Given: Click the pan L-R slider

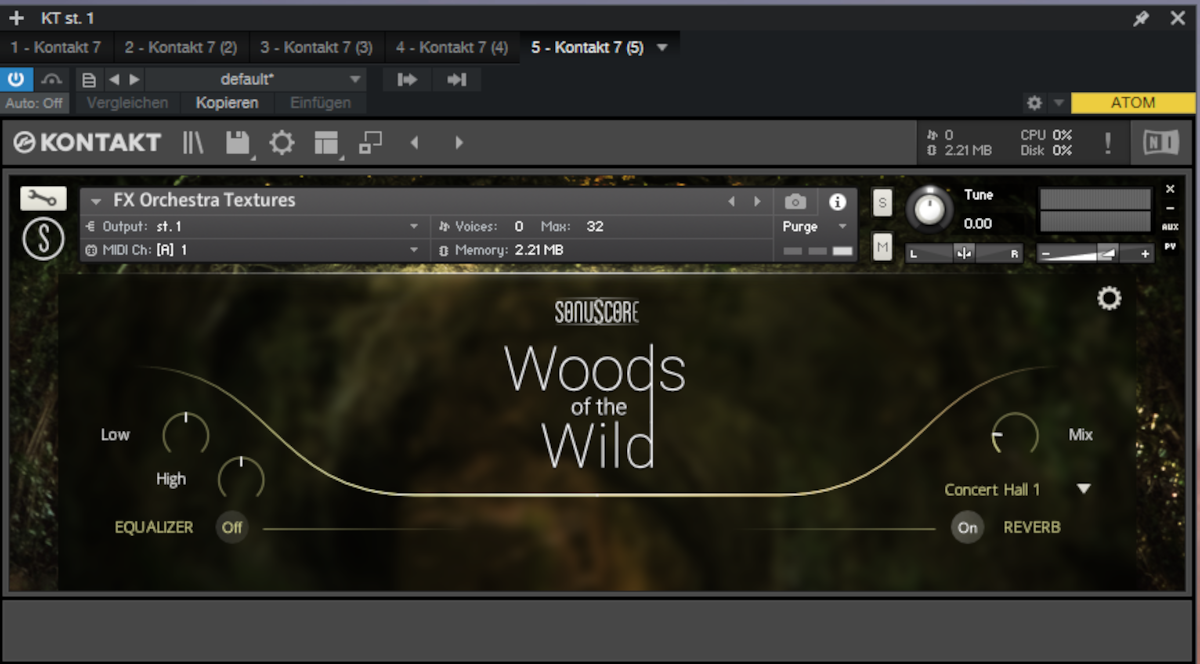Looking at the screenshot, I should click(x=964, y=253).
